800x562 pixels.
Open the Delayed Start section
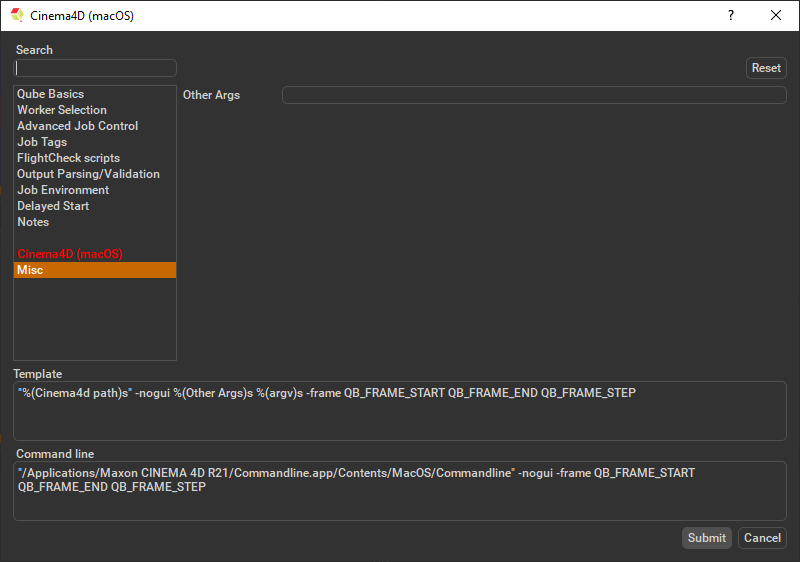pyautogui.click(x=53, y=206)
